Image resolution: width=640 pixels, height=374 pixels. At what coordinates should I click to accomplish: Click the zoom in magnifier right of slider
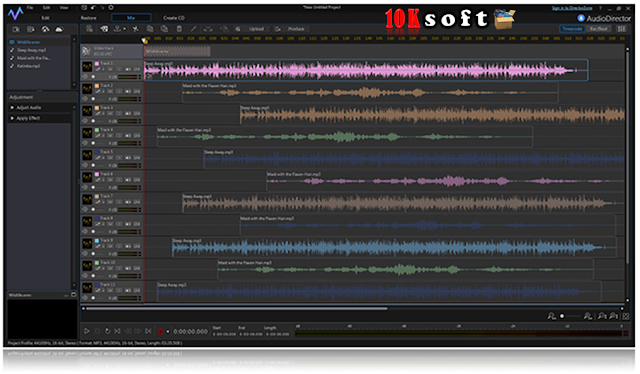588,316
